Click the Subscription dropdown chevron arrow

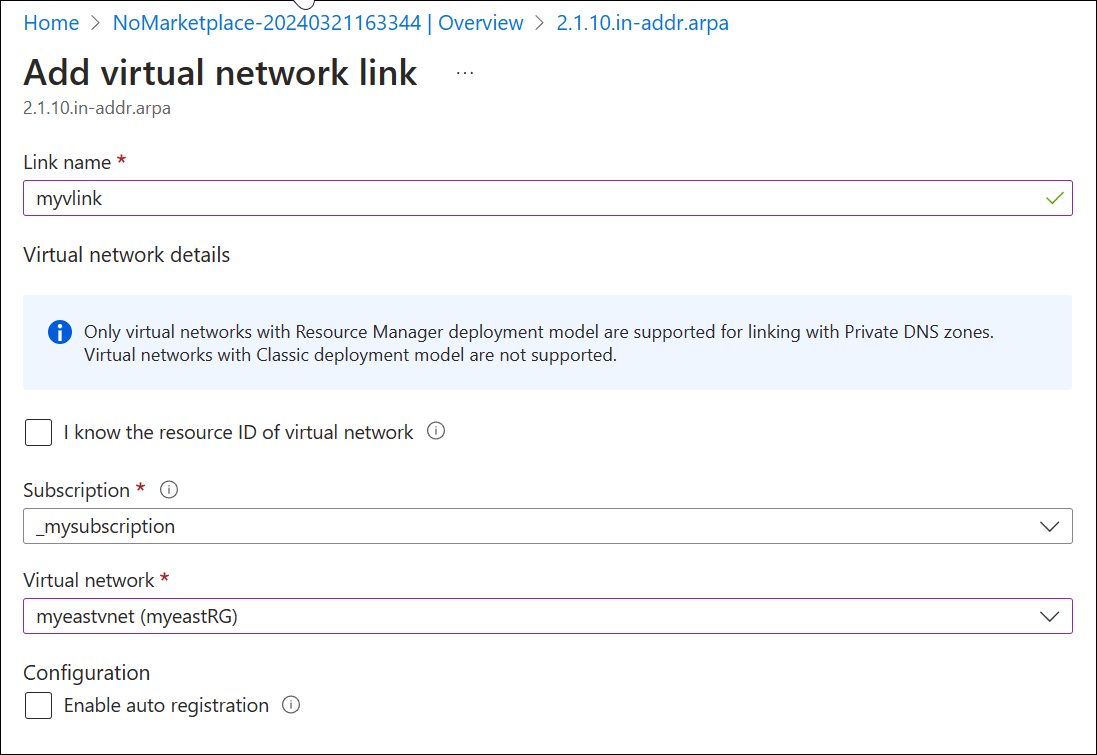click(x=1049, y=526)
